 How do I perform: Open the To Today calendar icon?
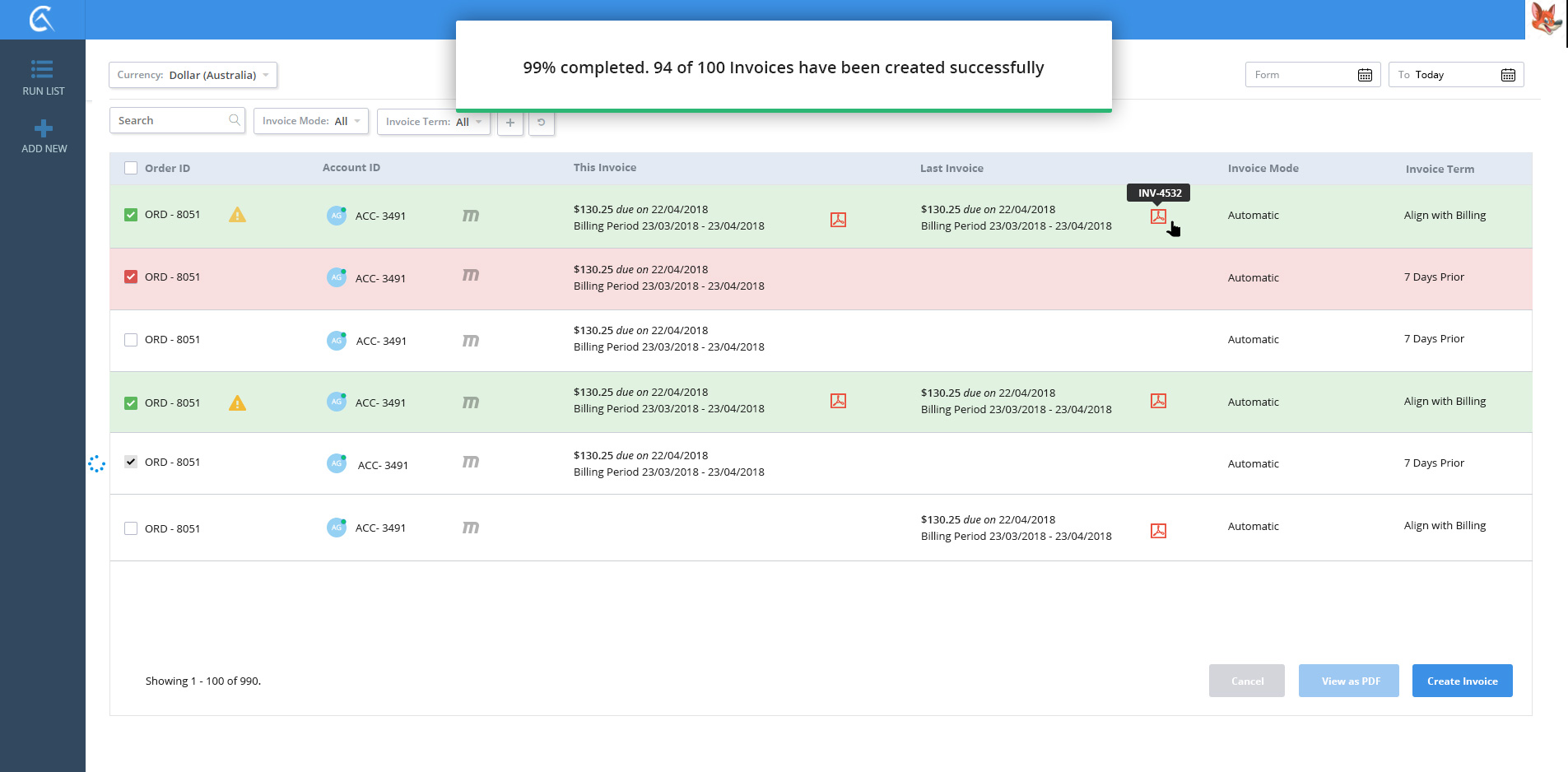(x=1508, y=75)
